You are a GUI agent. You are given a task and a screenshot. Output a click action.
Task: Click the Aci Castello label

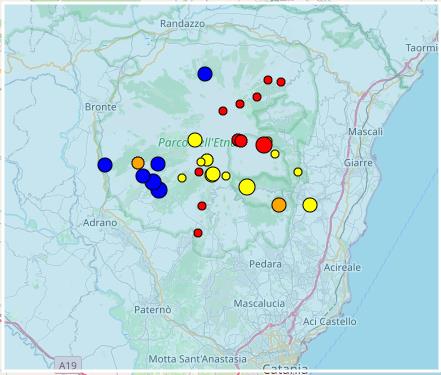tap(329, 321)
